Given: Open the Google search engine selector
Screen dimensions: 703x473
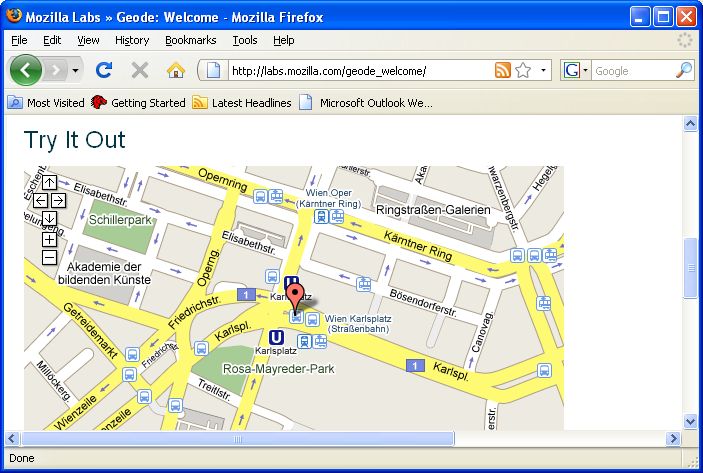Looking at the screenshot, I should [x=575, y=70].
